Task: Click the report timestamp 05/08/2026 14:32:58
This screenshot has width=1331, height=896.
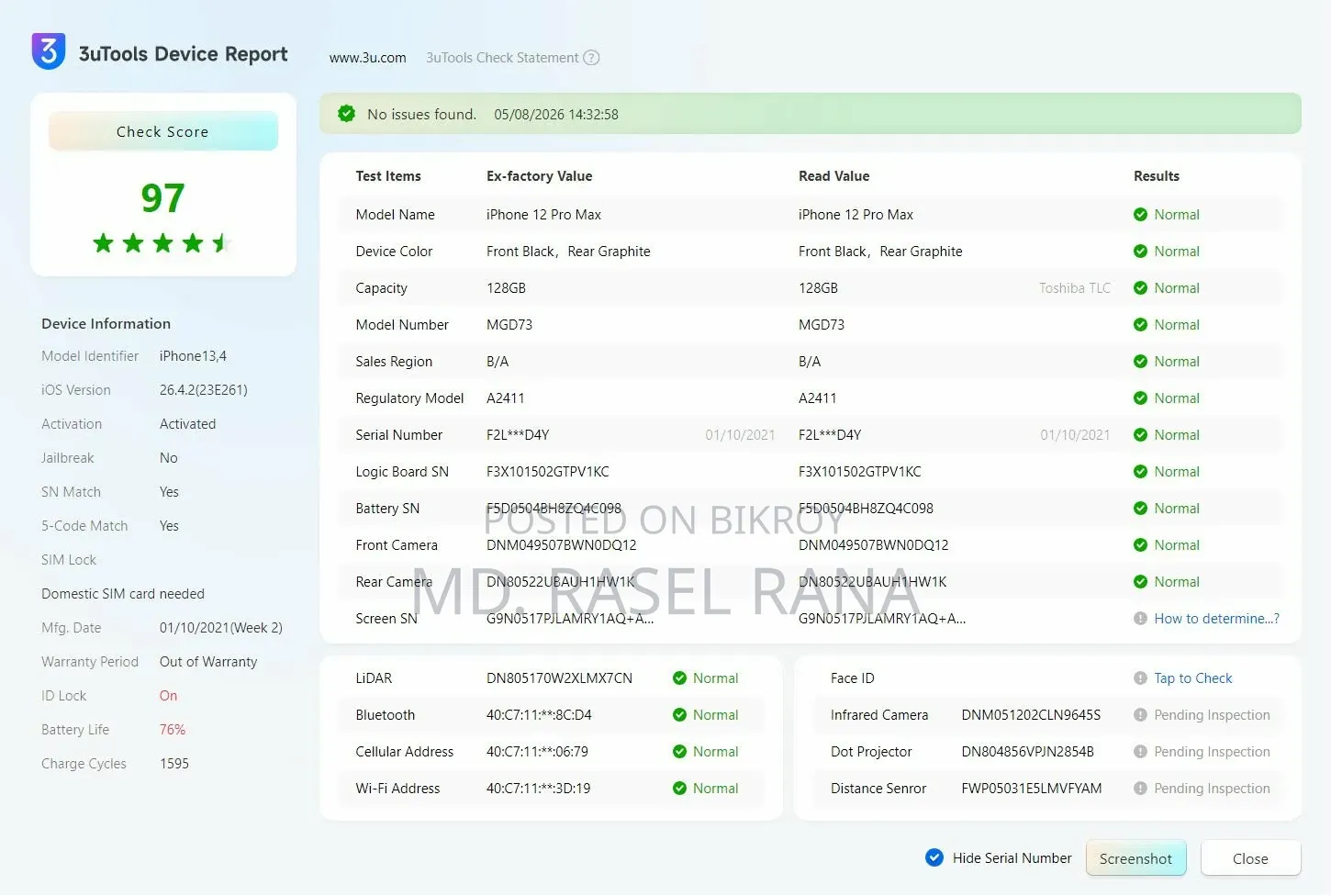Action: tap(556, 115)
